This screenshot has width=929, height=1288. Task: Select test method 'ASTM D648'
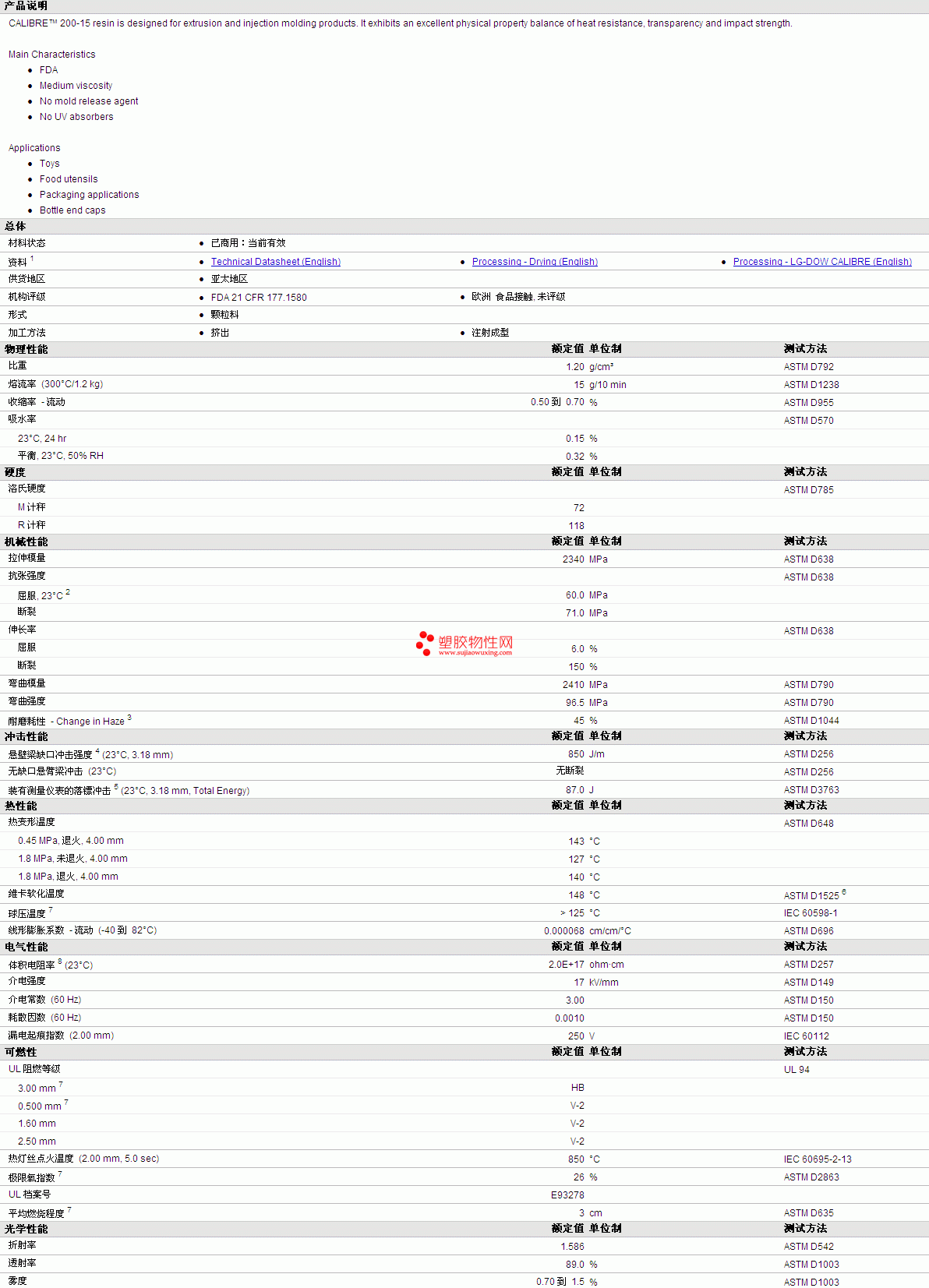(809, 824)
